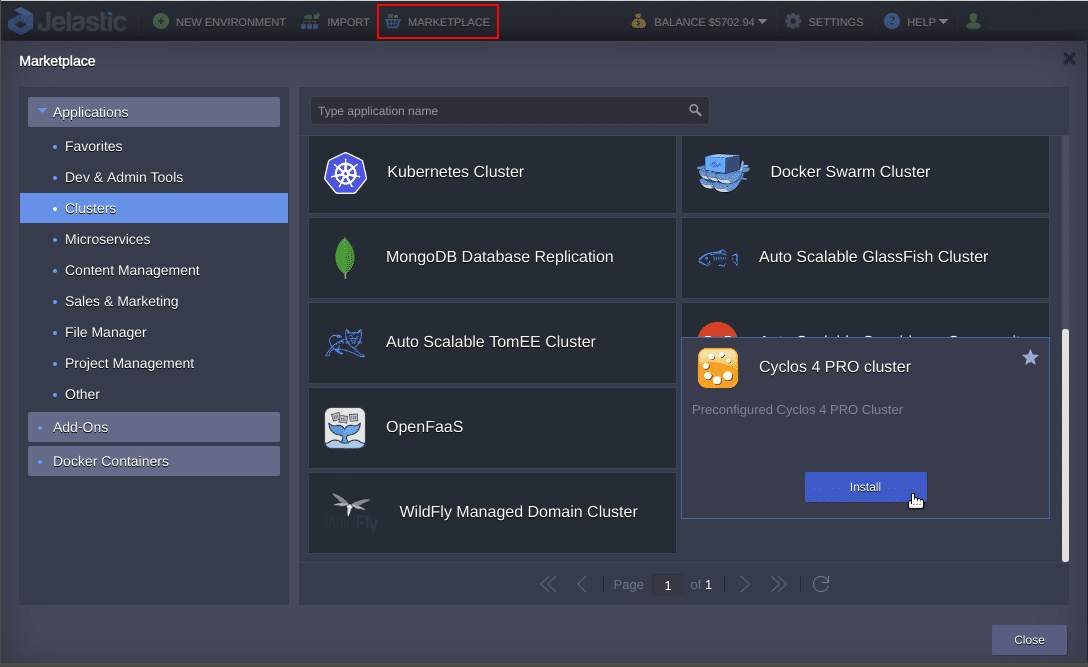This screenshot has height=667, width=1088.
Task: Click WildFly Managed Domain Cluster title
Action: coord(518,512)
